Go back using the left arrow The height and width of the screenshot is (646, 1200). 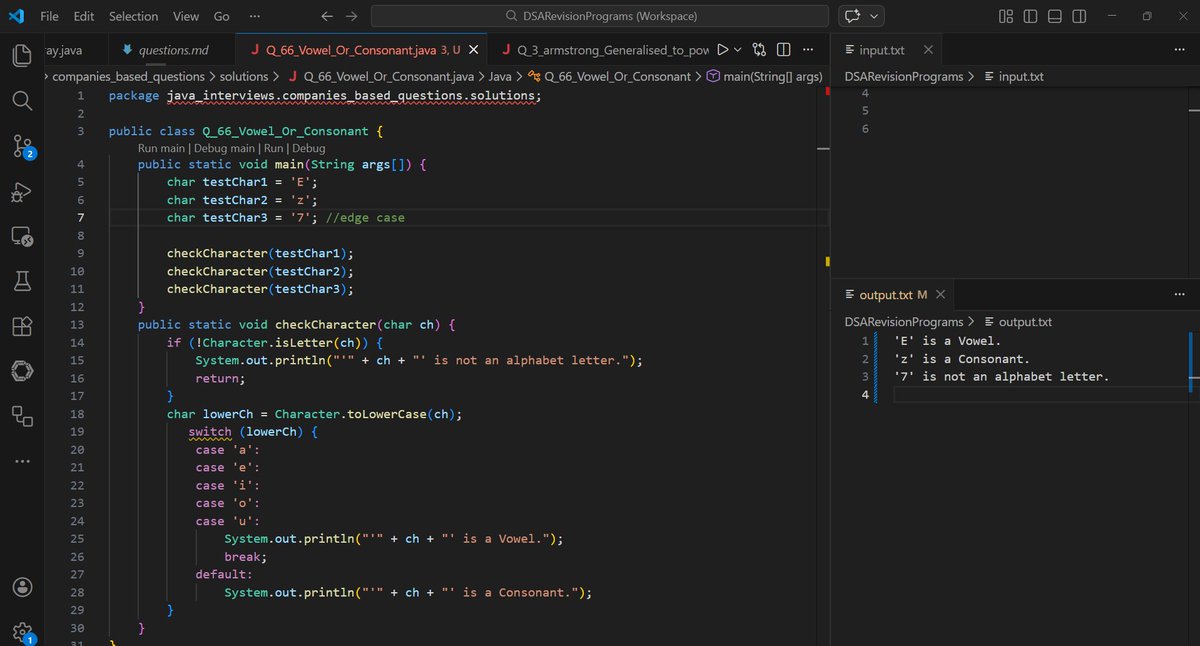[x=327, y=16]
